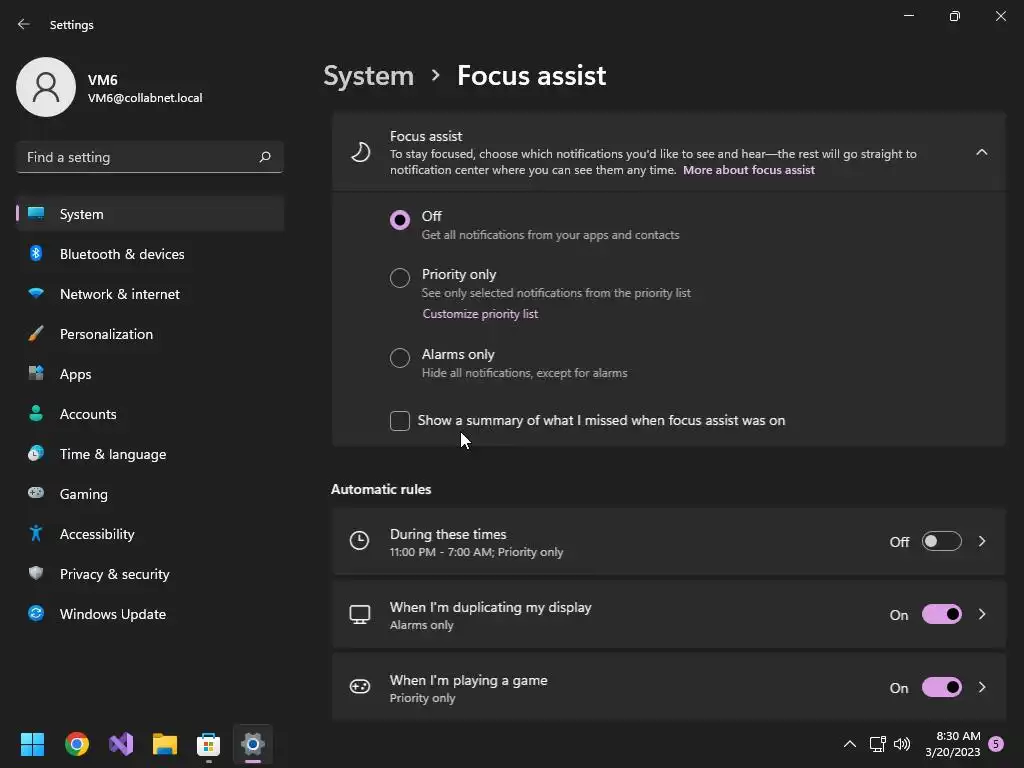
Task: Disable the duplicating my display toggle
Action: pos(941,614)
